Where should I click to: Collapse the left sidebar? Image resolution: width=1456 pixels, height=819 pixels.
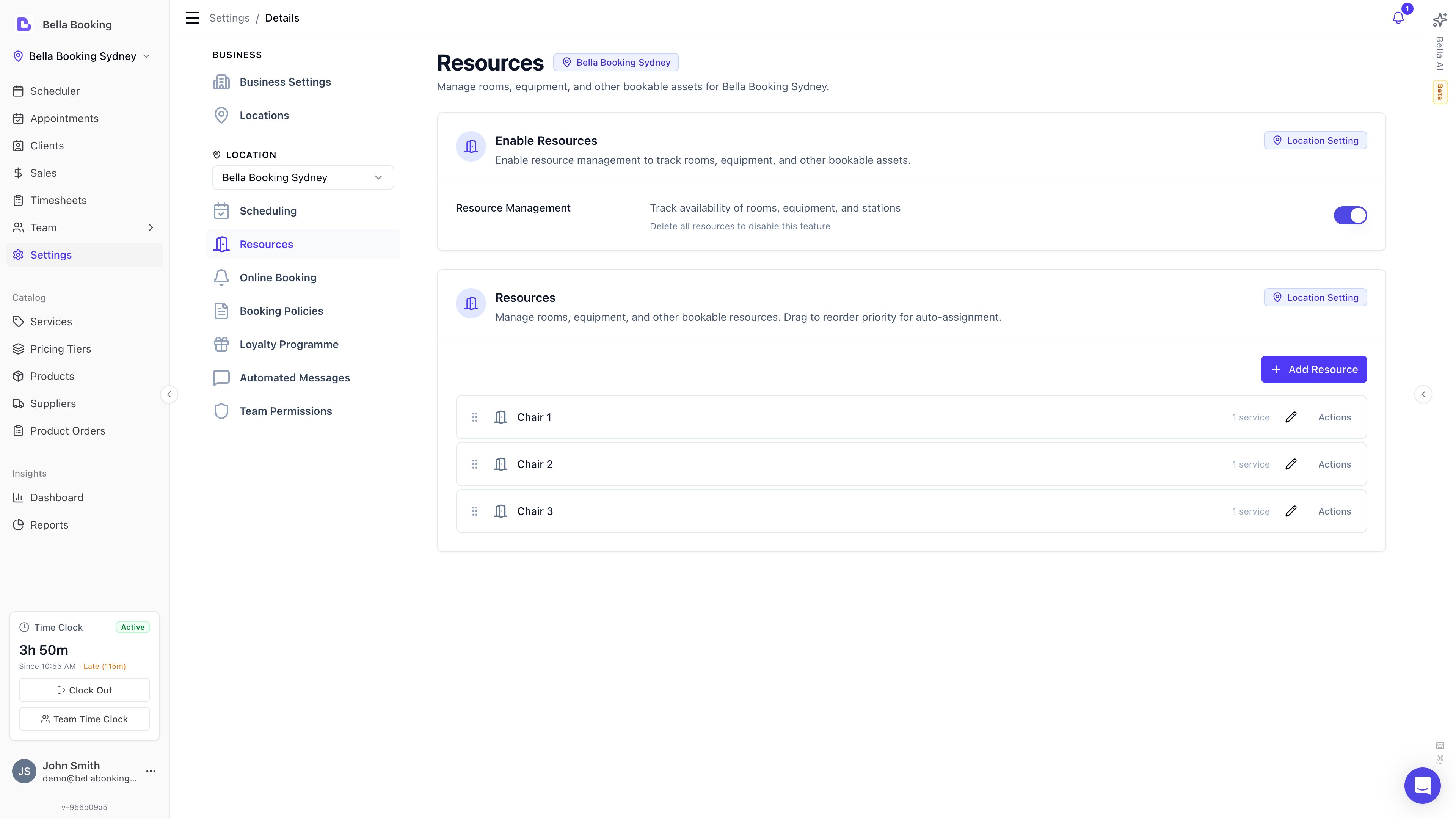[x=169, y=394]
